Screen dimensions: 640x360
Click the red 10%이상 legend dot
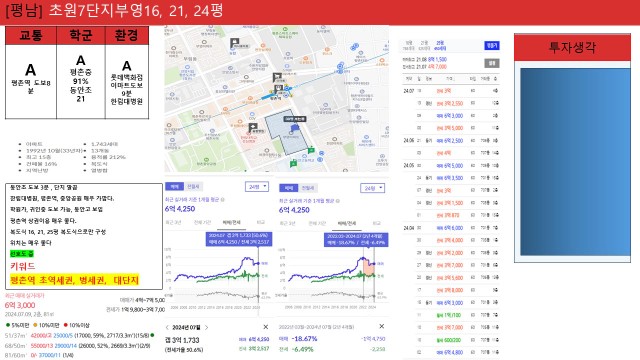65,325
